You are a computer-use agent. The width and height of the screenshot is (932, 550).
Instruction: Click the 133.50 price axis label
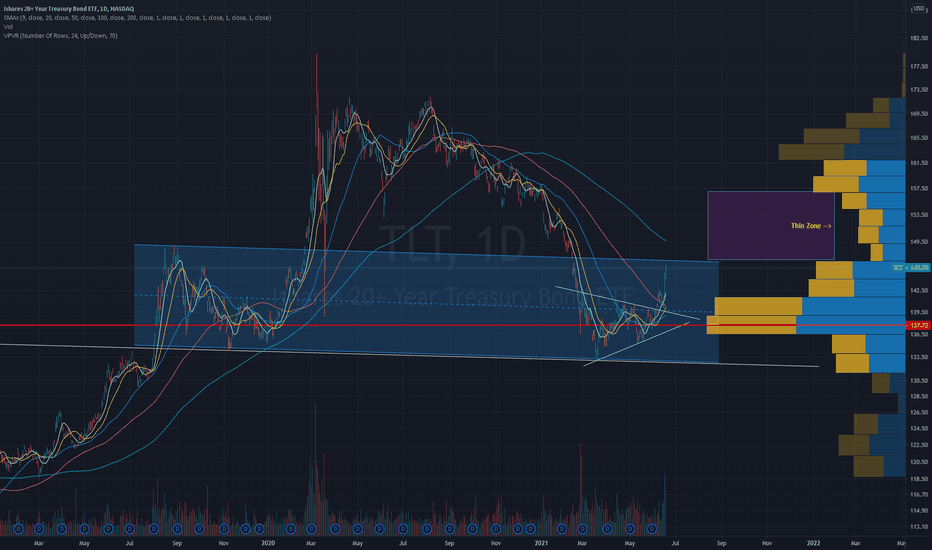point(919,357)
